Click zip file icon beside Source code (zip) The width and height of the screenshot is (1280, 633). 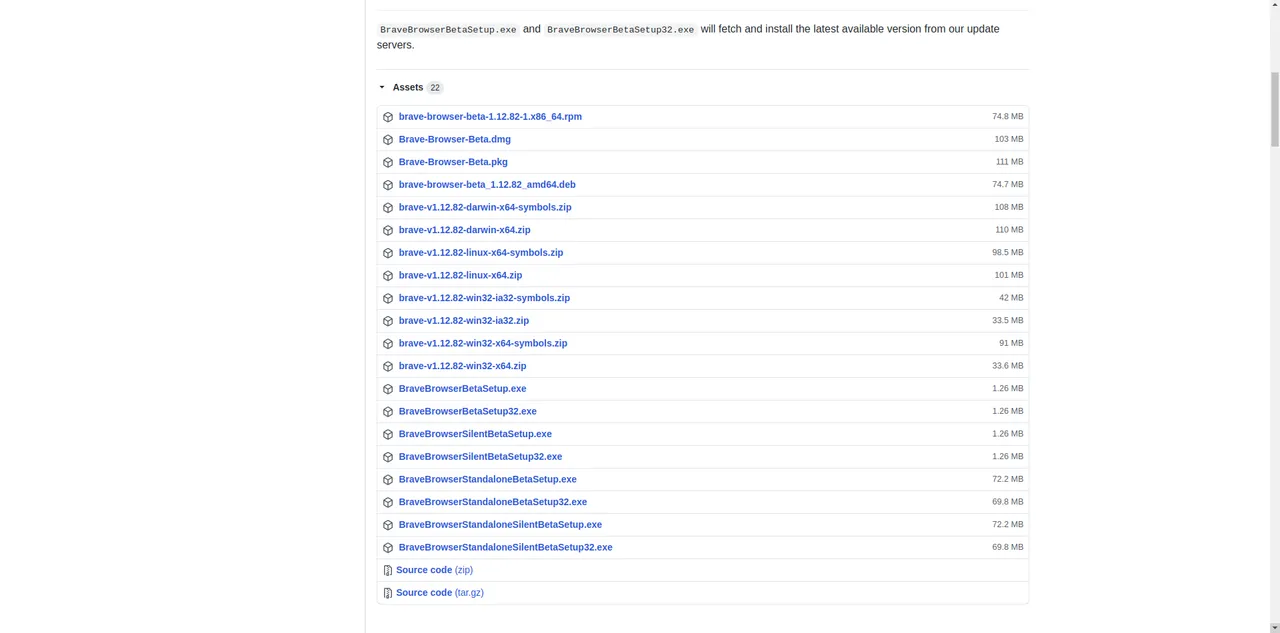click(x=388, y=570)
